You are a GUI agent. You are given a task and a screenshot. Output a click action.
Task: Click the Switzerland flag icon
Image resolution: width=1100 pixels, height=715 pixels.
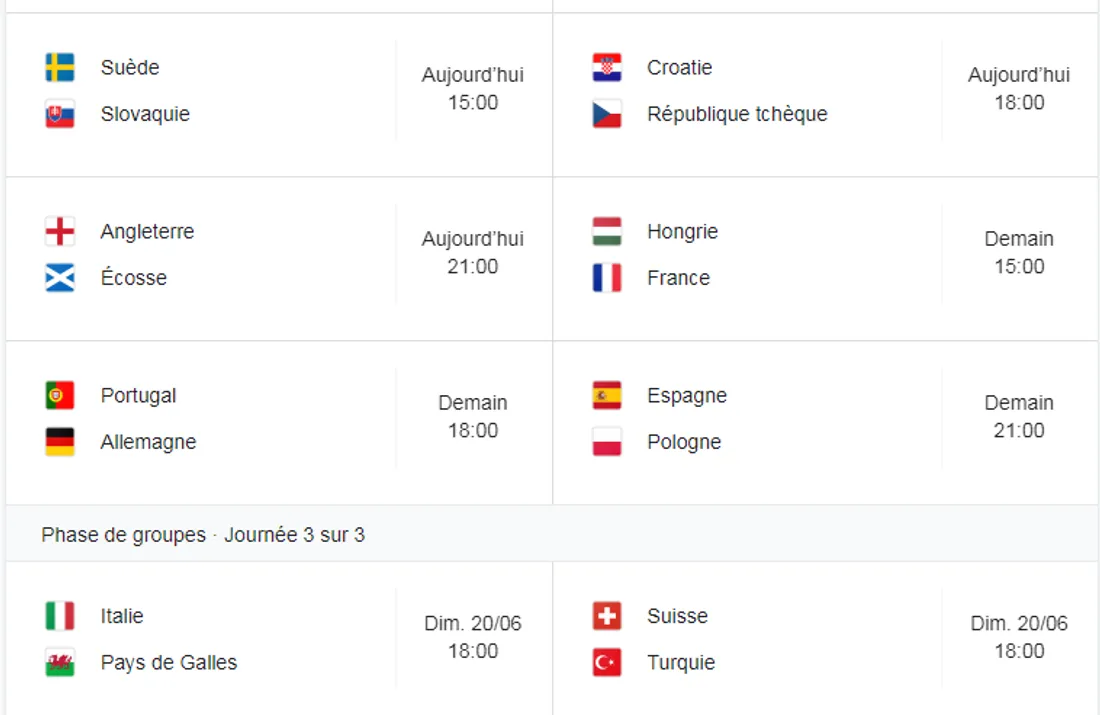click(607, 616)
